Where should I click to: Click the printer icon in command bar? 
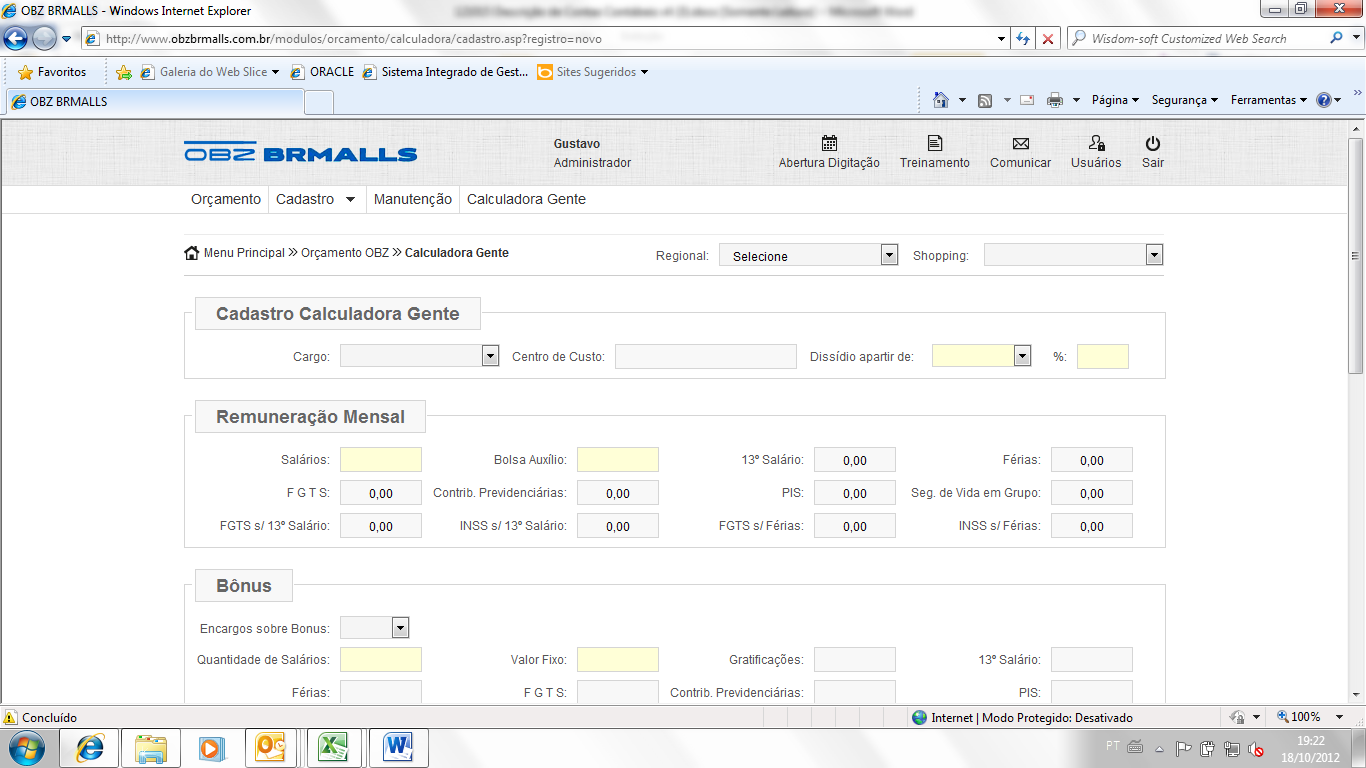1054,100
